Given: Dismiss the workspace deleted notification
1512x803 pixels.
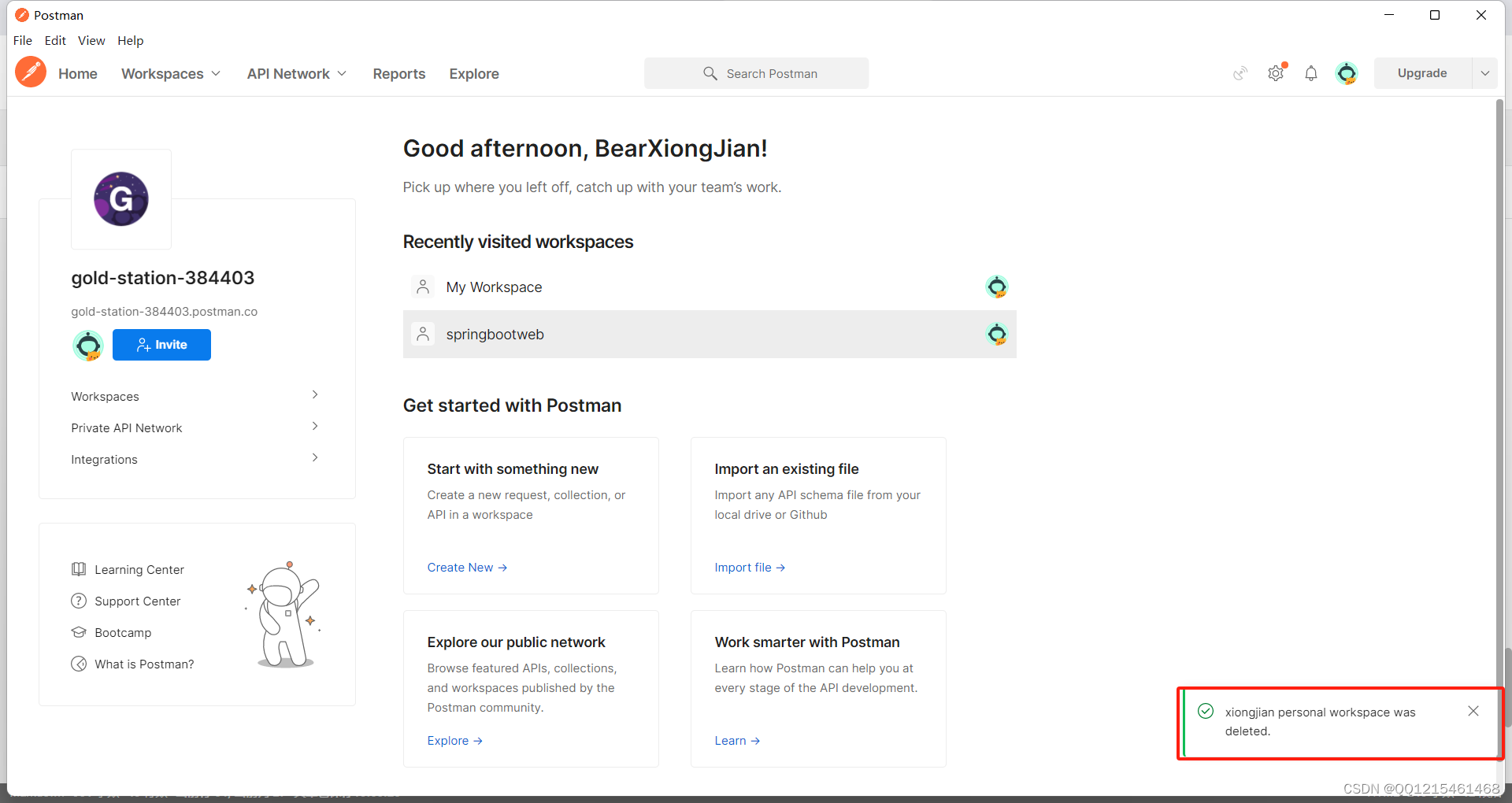Looking at the screenshot, I should tap(1473, 711).
